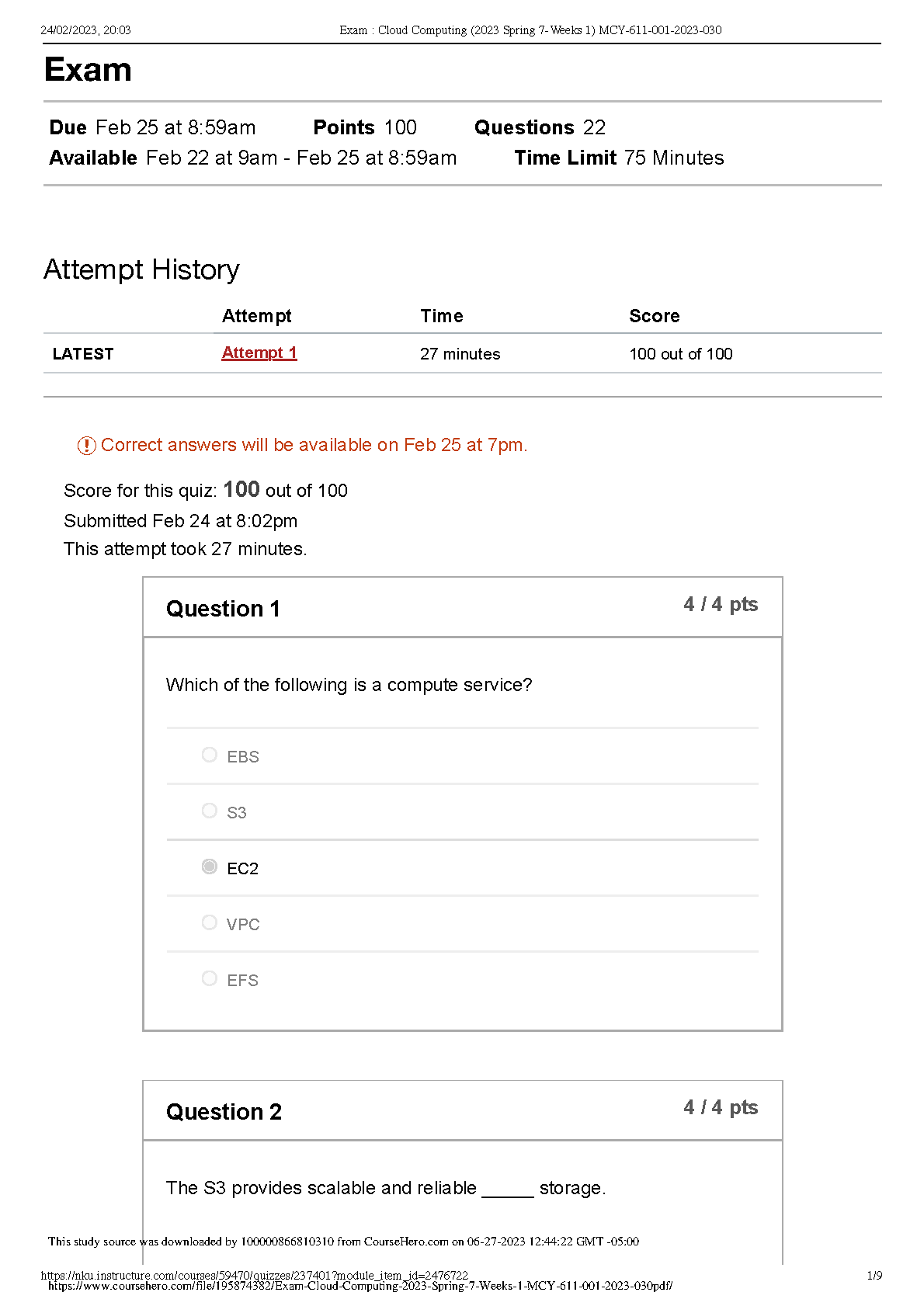Click the Question 1 heading
The width and height of the screenshot is (924, 1306).
223,609
